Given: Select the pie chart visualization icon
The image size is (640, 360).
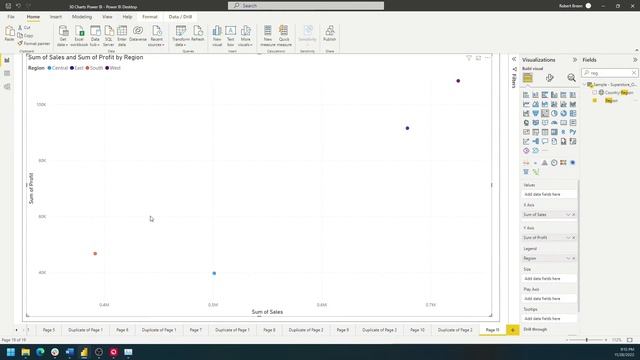Looking at the screenshot, I should (554, 113).
